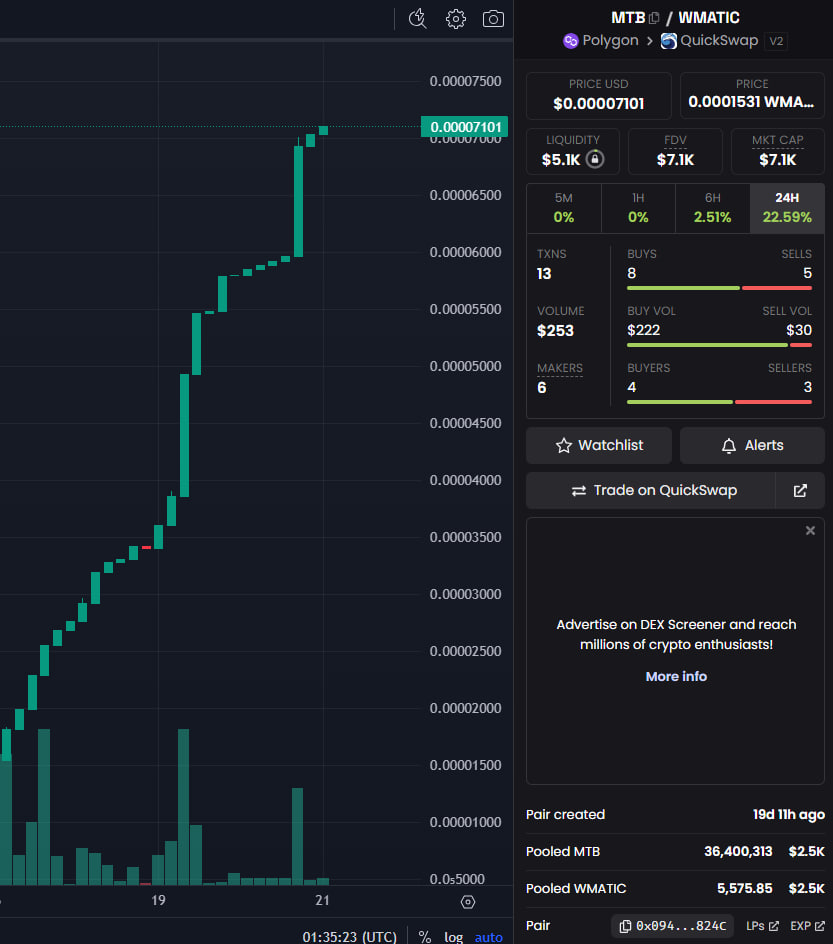This screenshot has height=944, width=833.
Task: Open the price scale settings icon
Action: (x=468, y=902)
